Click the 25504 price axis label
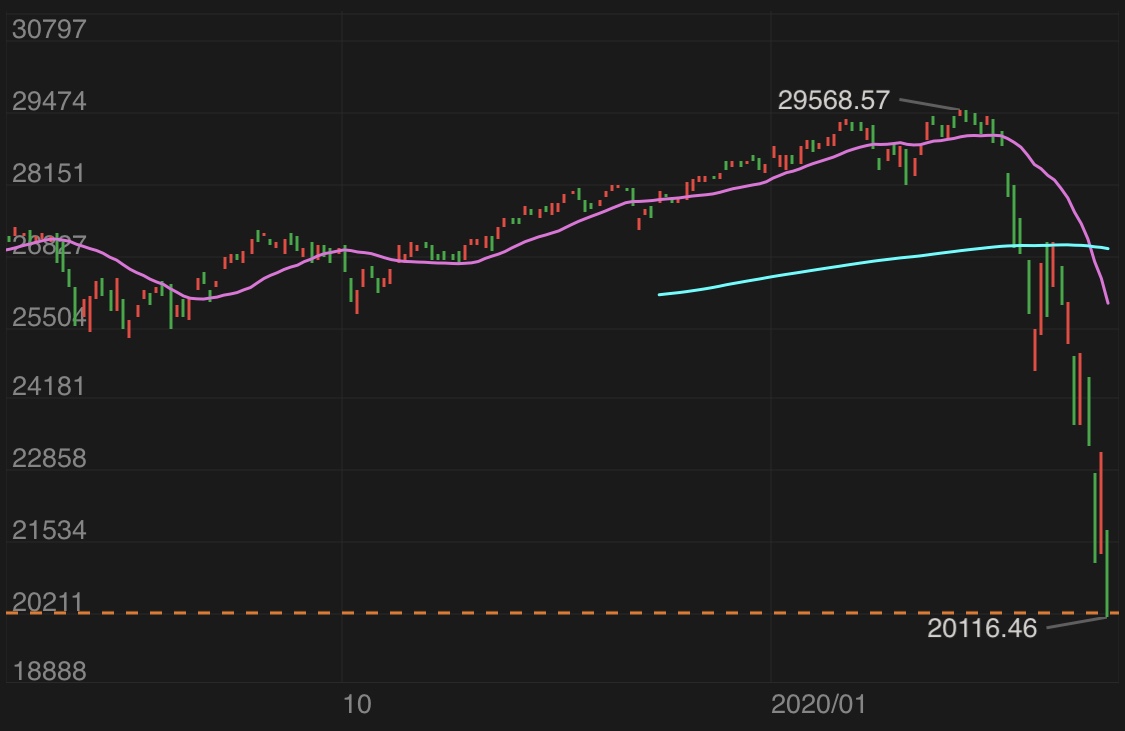The height and width of the screenshot is (731, 1125). (x=48, y=317)
